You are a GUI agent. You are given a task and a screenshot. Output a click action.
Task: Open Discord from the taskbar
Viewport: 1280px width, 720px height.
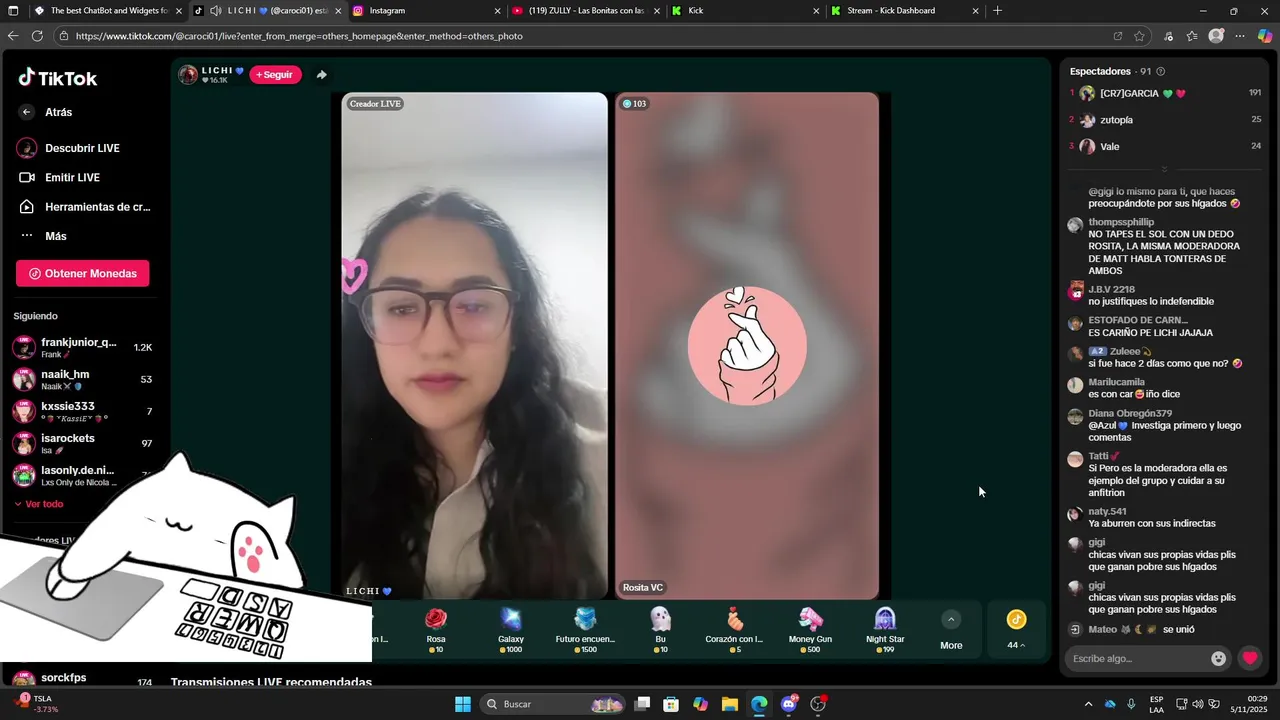(789, 704)
